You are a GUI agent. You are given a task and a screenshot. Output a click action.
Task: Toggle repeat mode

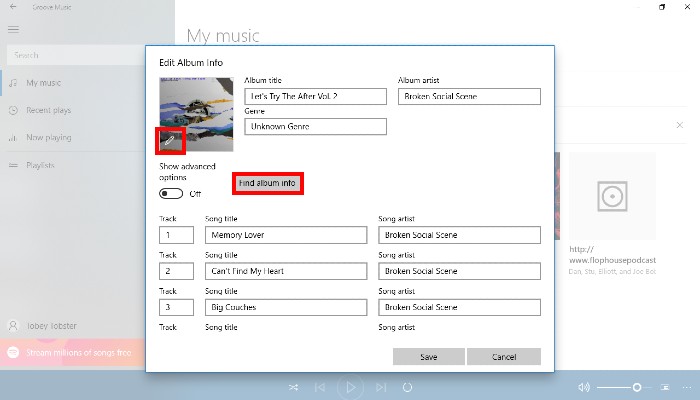point(407,387)
